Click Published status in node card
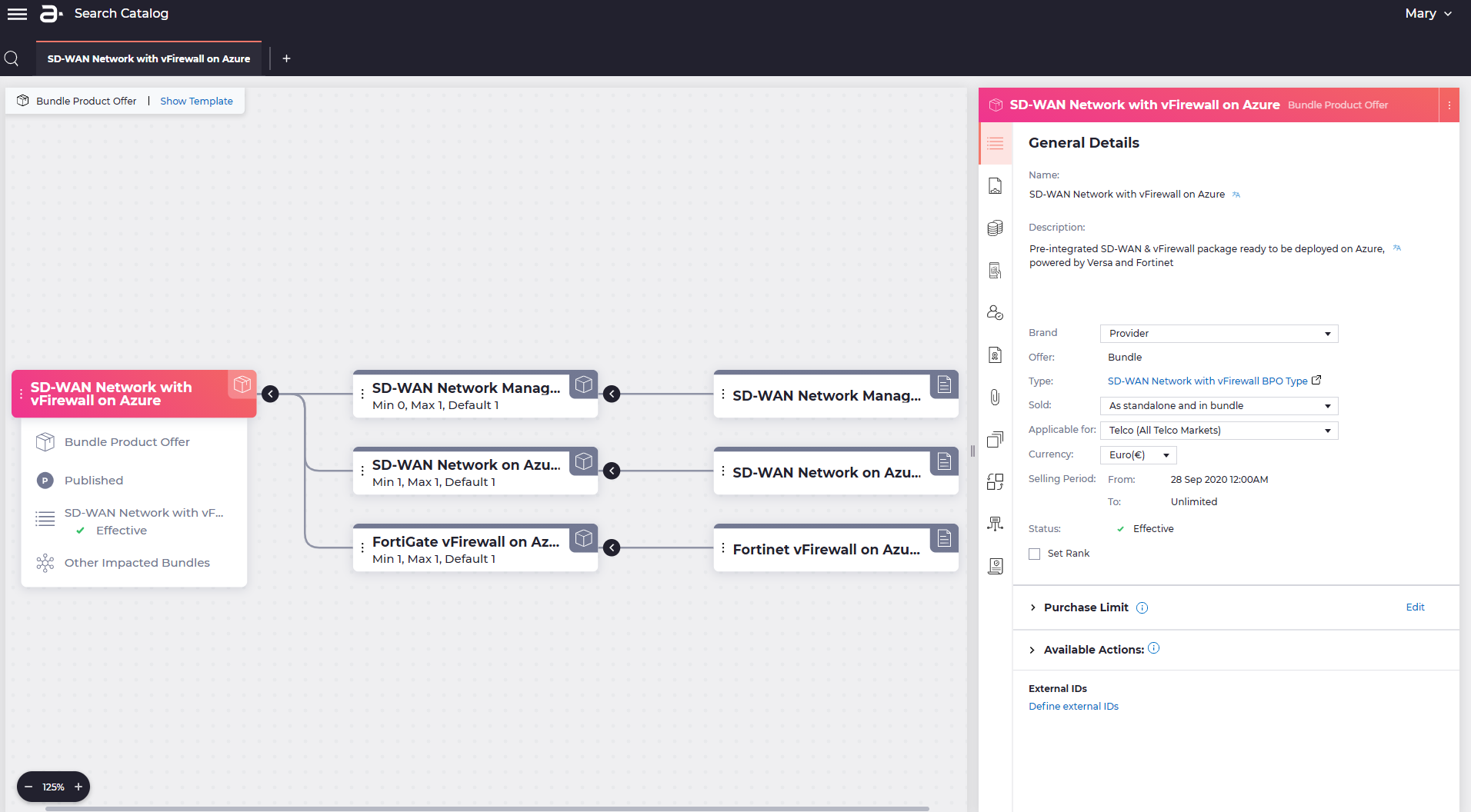Screen dimensions: 1471x812 (x=80, y=481)
